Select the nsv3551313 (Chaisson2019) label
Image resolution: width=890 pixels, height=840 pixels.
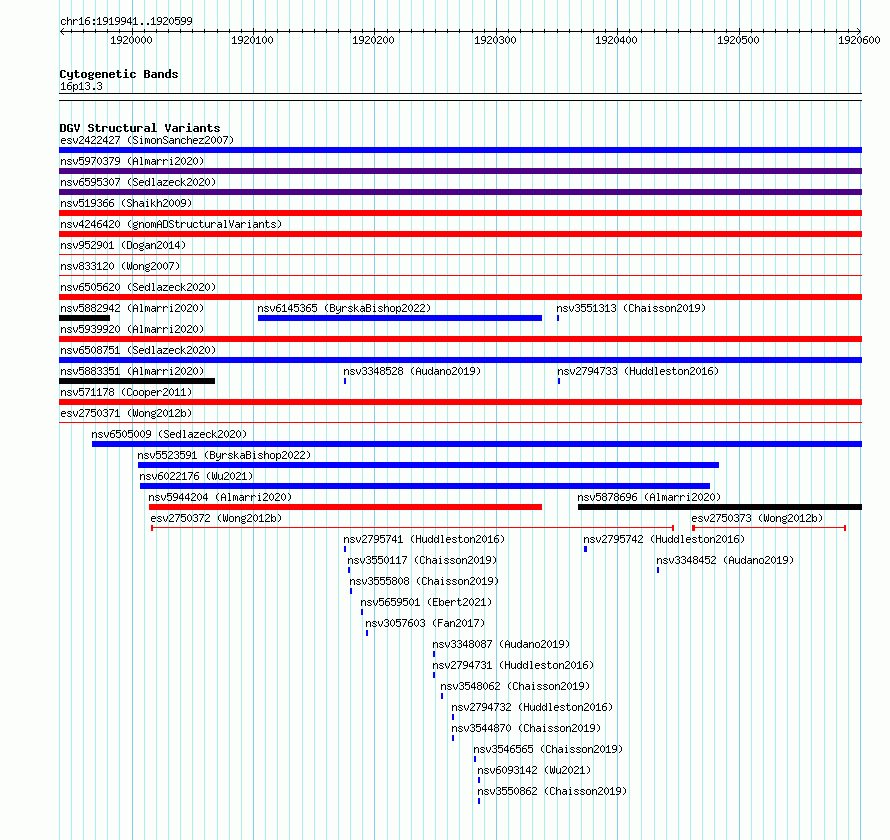coord(631,308)
